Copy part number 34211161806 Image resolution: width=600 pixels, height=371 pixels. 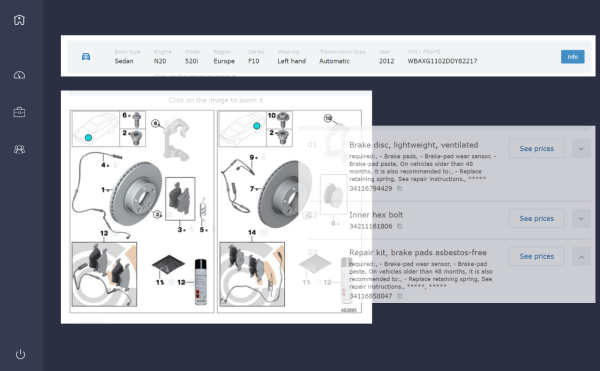tap(399, 226)
